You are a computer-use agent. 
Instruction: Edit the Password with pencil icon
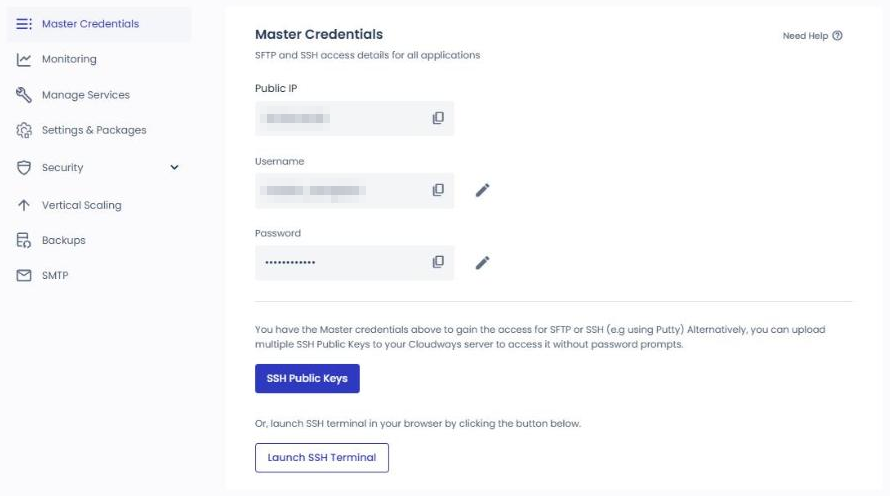coord(482,263)
